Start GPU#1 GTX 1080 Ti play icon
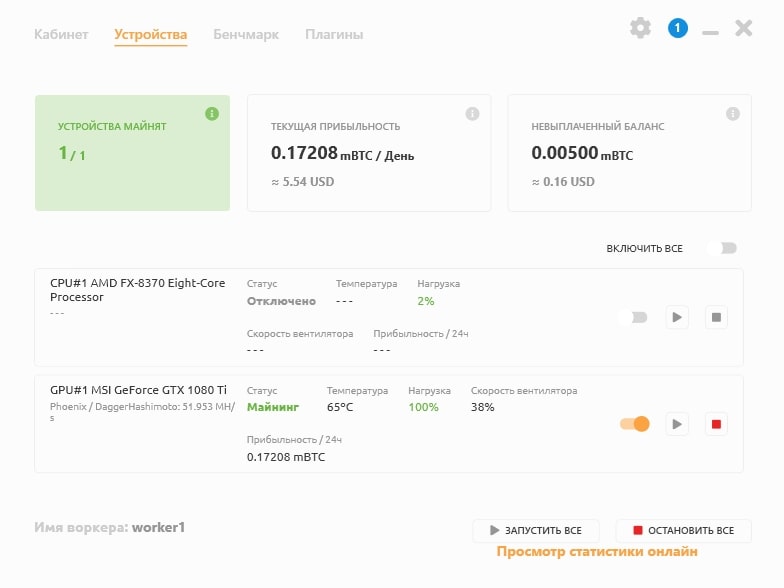This screenshot has width=784, height=588. [x=677, y=424]
